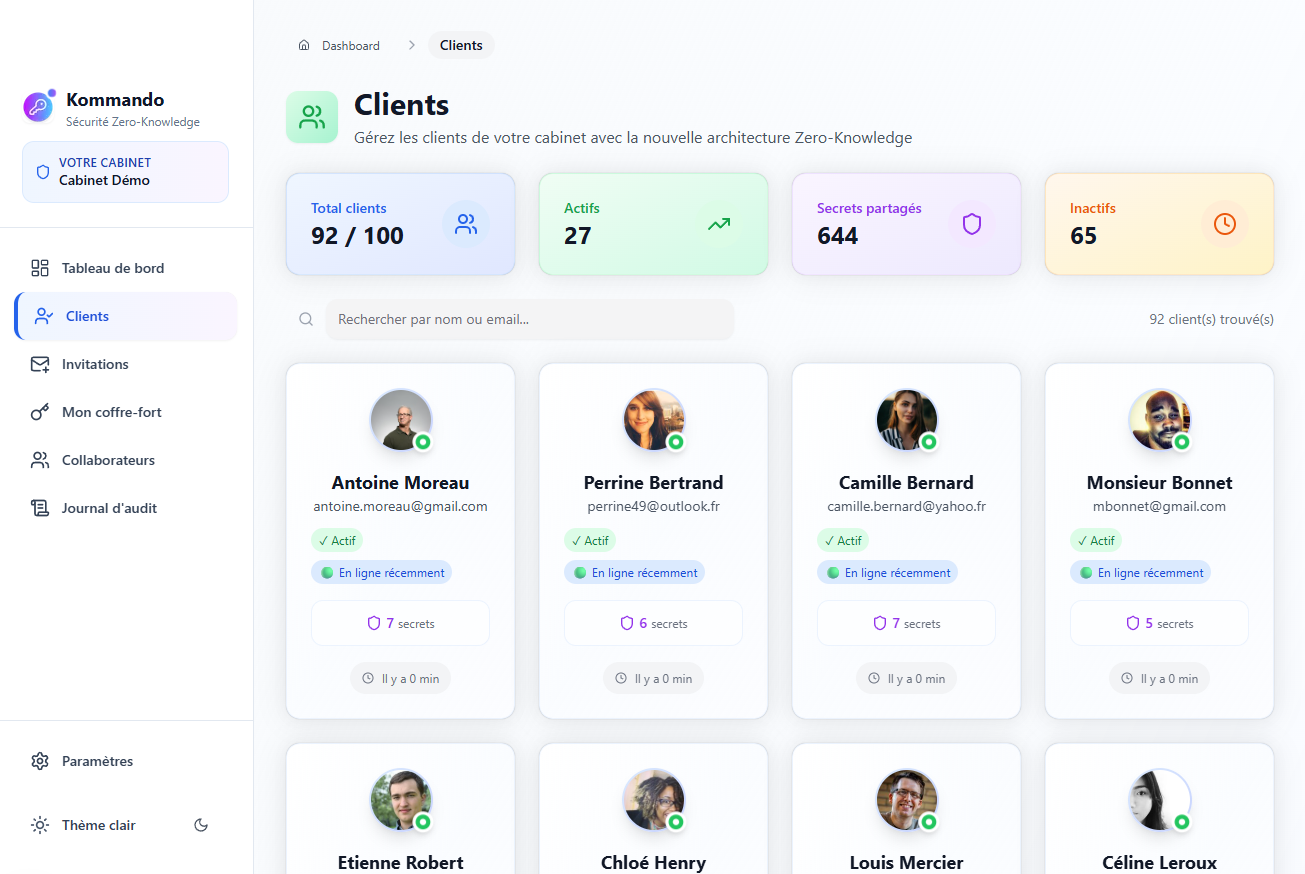Open the Secrets partagés stat card
1305x874 pixels.
[907, 224]
